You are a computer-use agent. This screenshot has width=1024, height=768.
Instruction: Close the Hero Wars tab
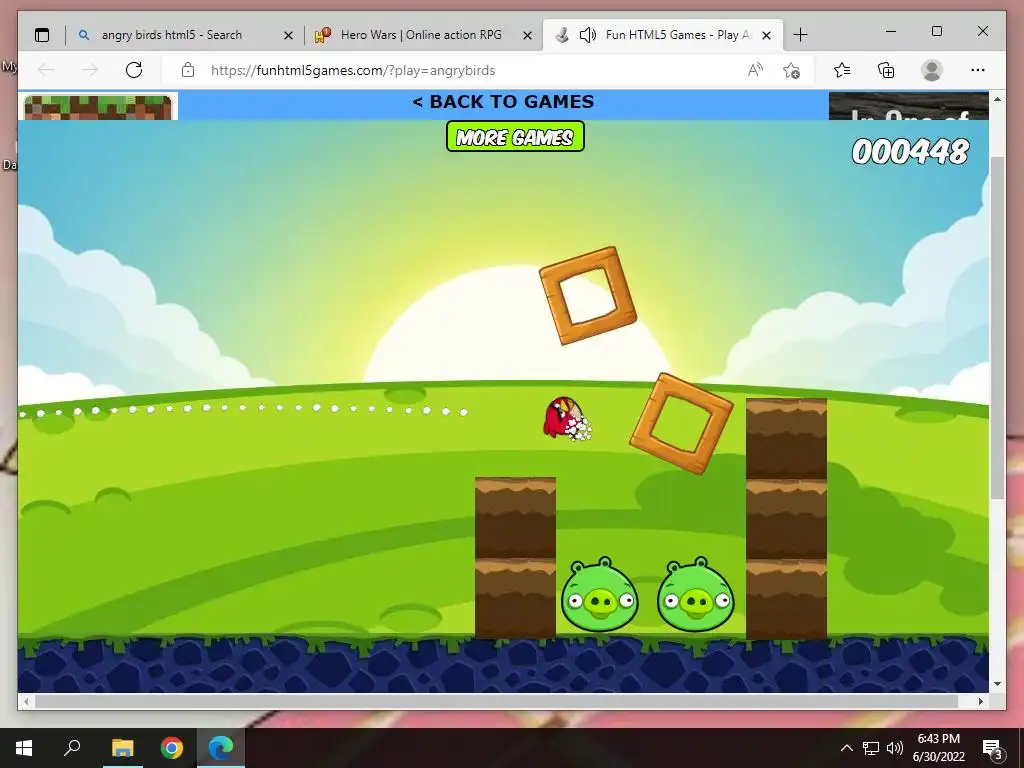tap(528, 35)
